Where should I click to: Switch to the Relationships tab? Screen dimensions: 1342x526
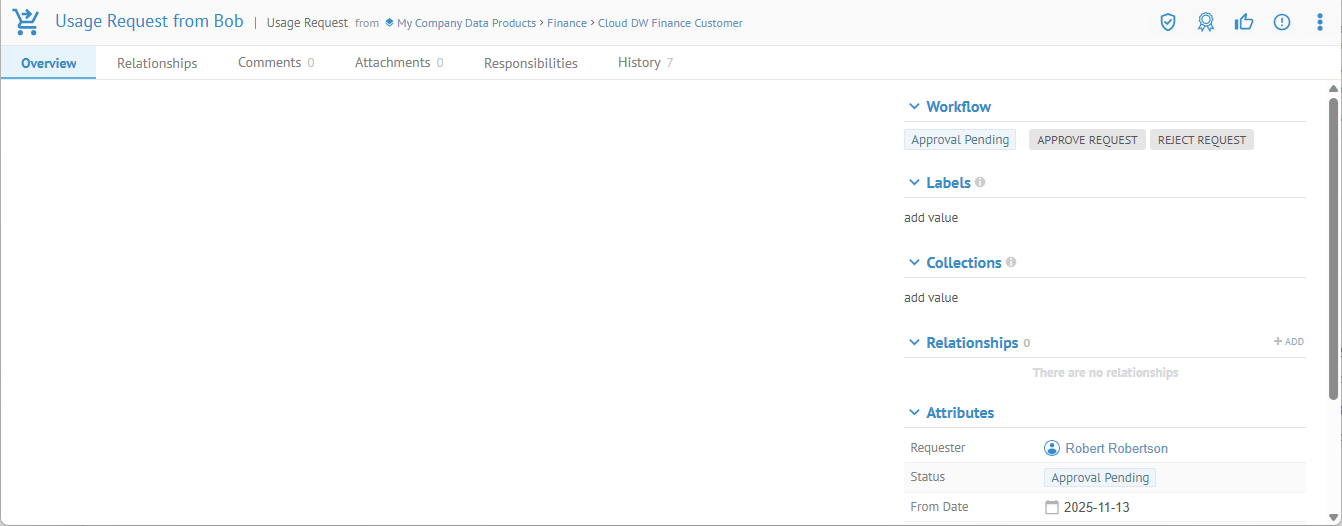(157, 63)
